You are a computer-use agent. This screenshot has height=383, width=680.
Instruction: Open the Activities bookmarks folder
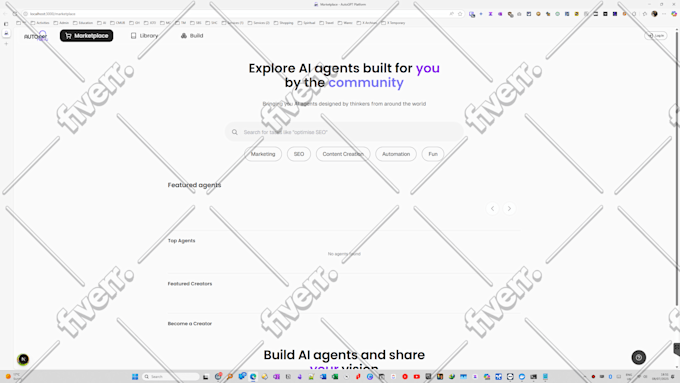[40, 23]
